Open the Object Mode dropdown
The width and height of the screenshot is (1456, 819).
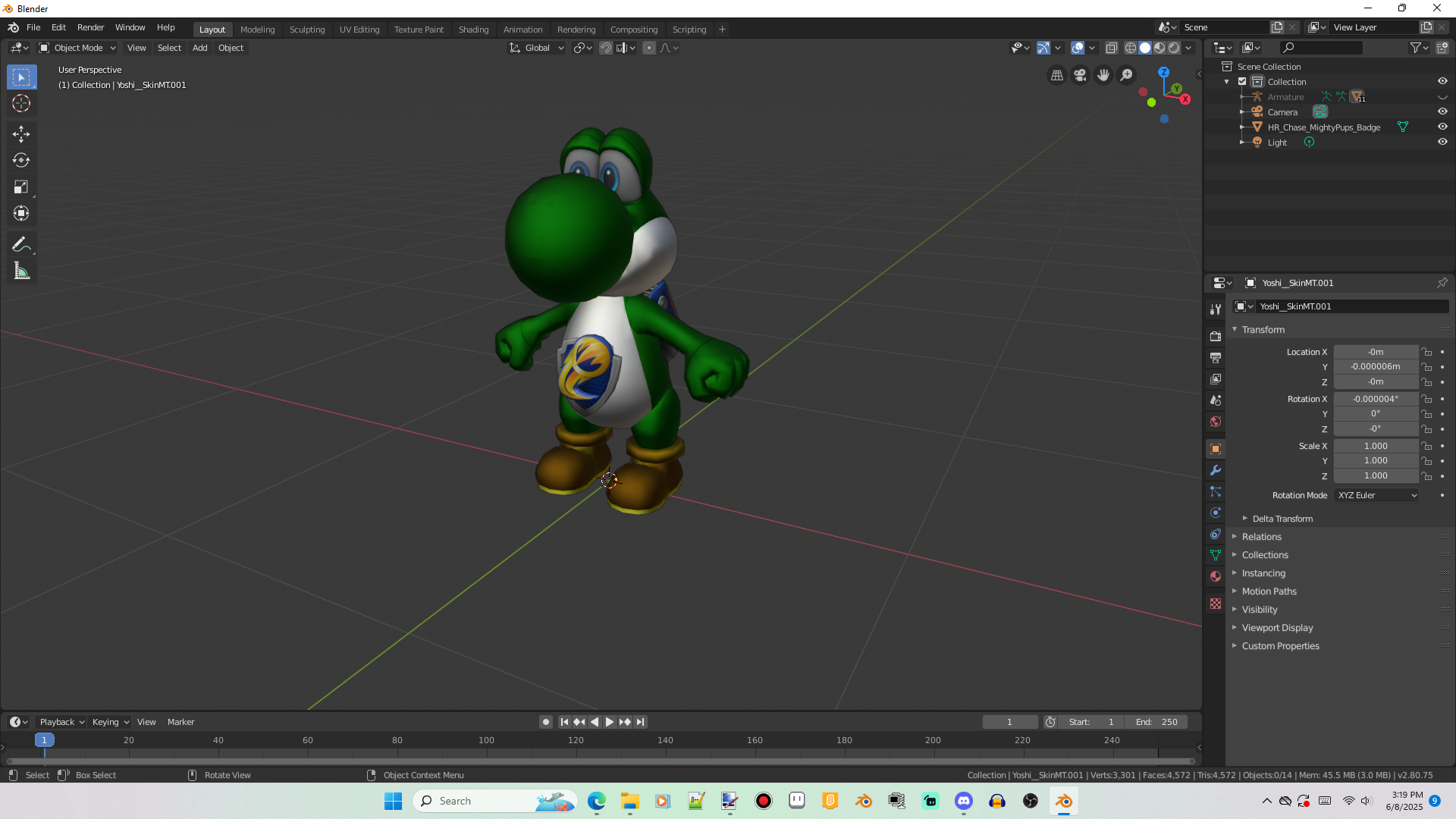pos(77,48)
